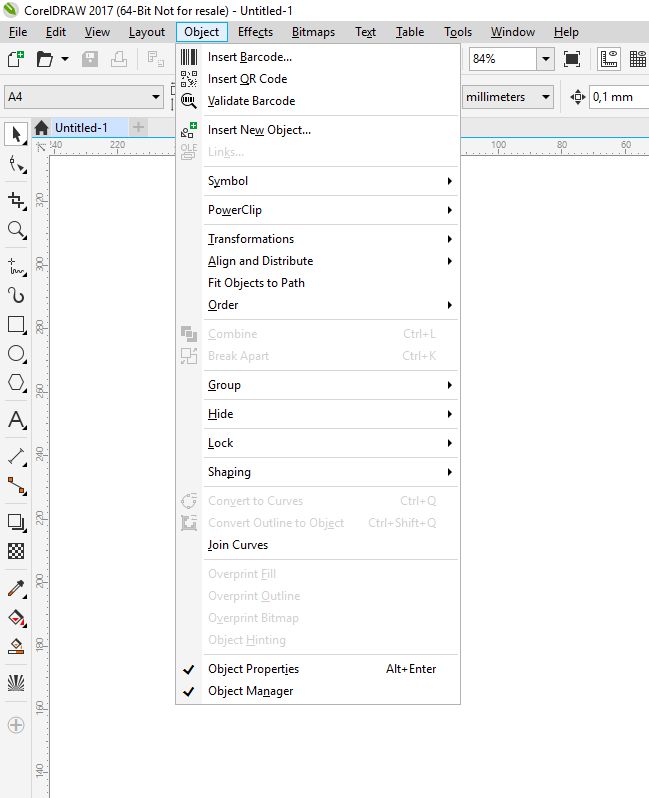Open the Effects menu
This screenshot has height=798, width=649.
coord(255,32)
